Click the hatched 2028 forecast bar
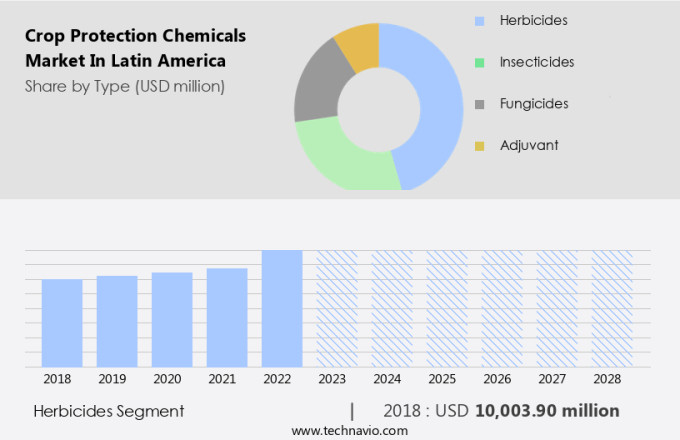 611,308
